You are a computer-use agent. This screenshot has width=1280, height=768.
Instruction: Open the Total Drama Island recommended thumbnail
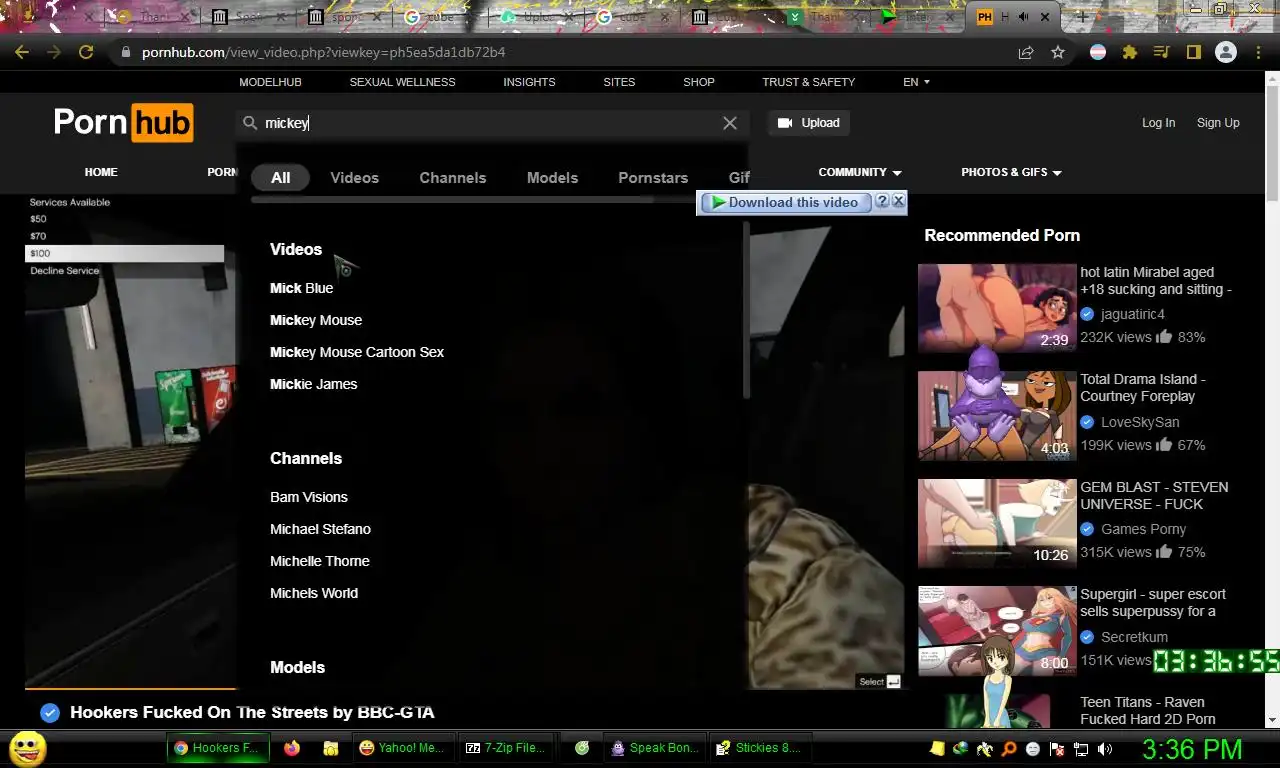(x=997, y=415)
